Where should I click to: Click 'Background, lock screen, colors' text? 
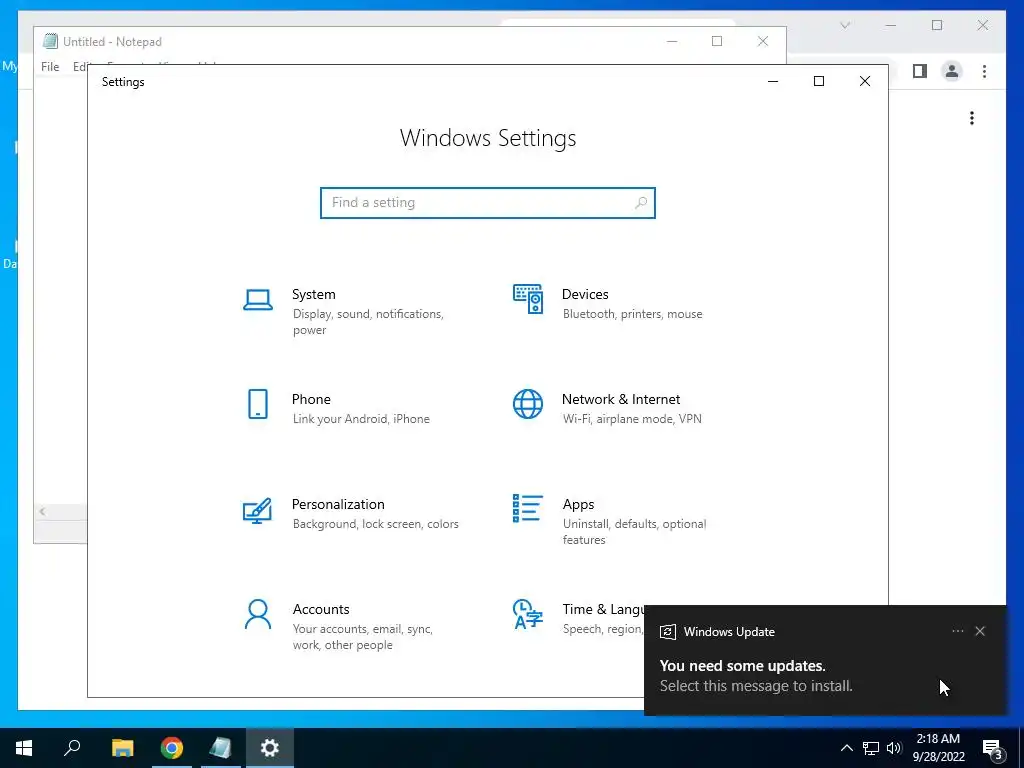[x=376, y=524]
